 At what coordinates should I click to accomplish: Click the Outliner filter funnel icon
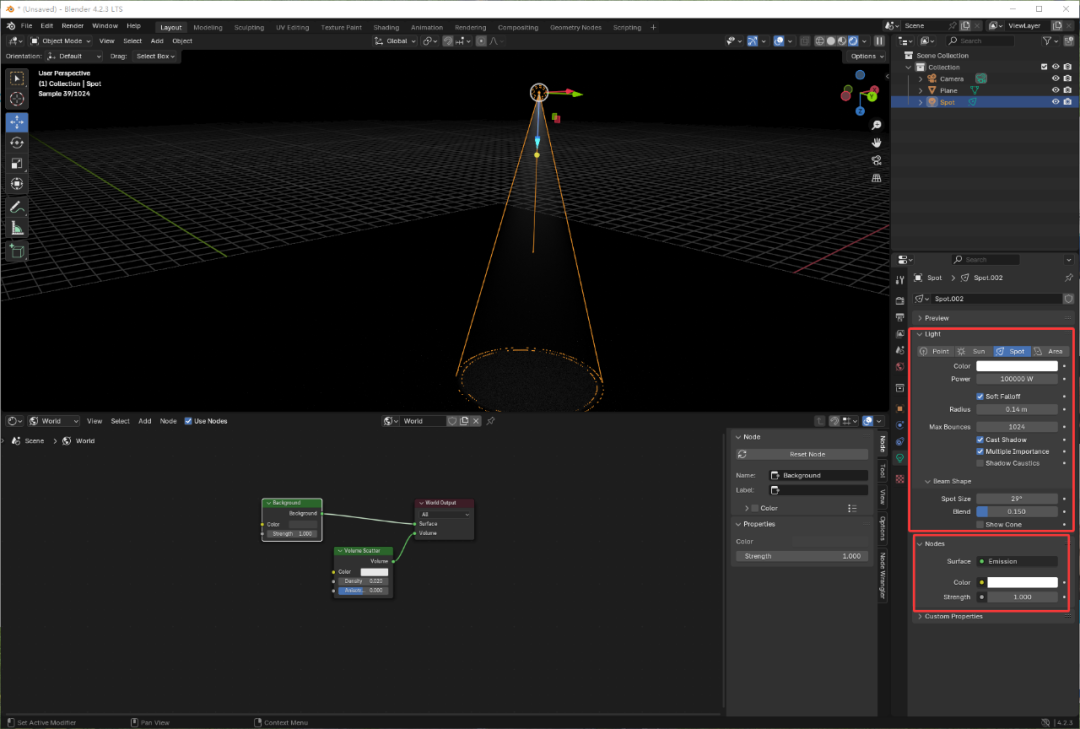1047,41
